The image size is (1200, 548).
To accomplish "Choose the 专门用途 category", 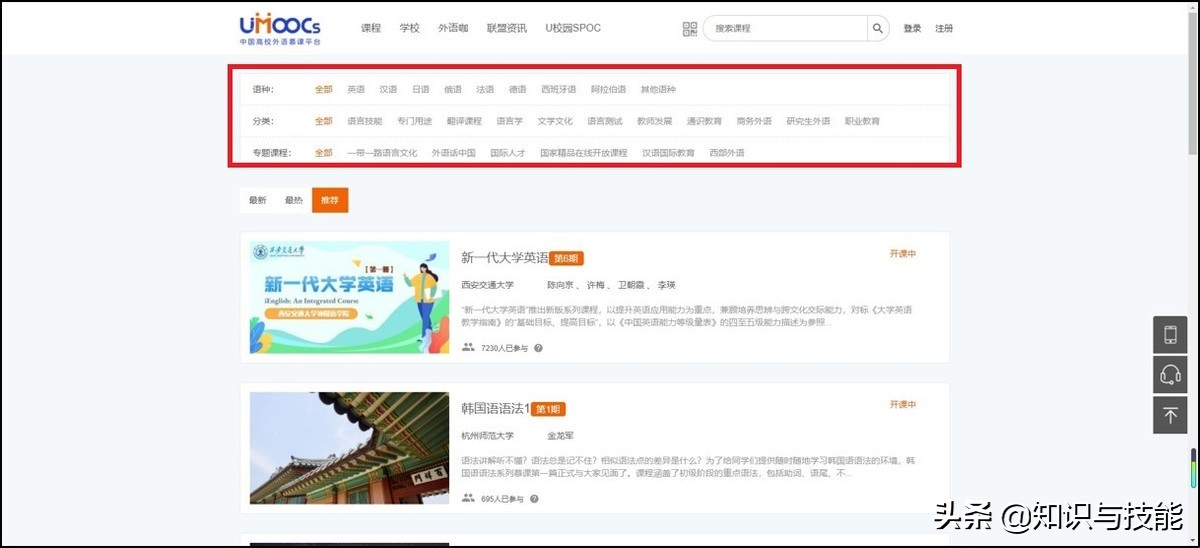I will click(414, 122).
